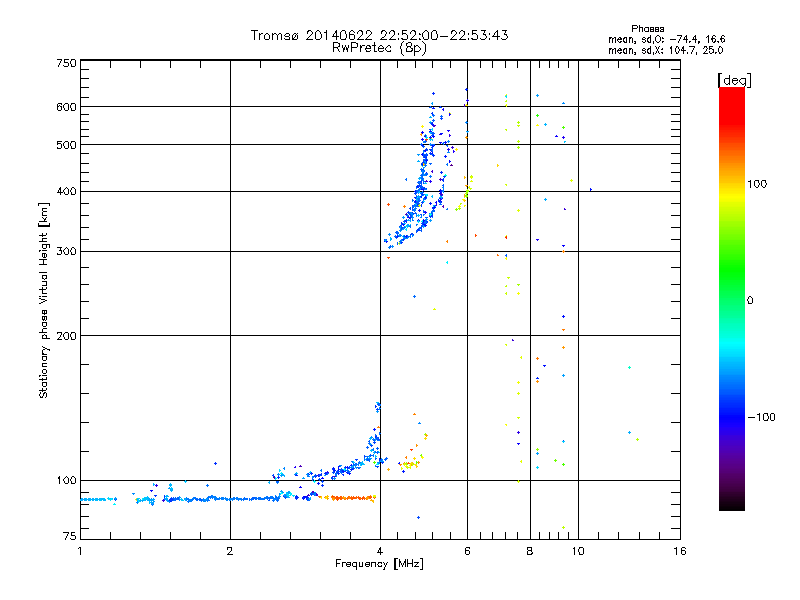This screenshot has width=800, height=600.
Task: Click the y-axis tick label '200'
Action: coord(67,336)
